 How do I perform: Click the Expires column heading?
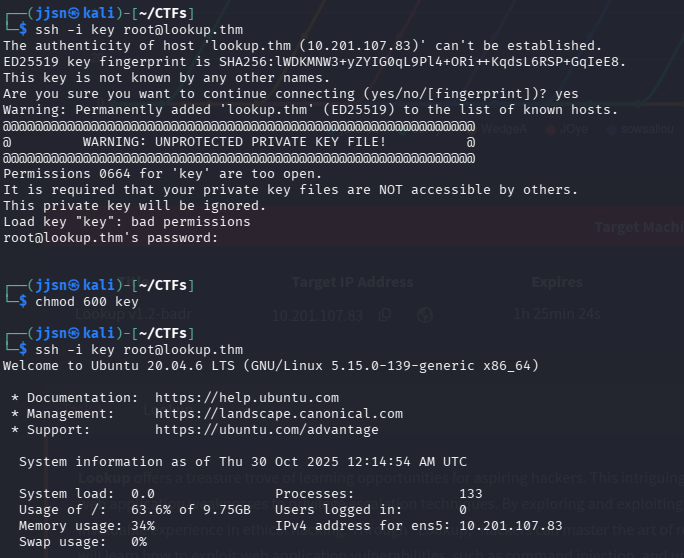pyautogui.click(x=556, y=283)
